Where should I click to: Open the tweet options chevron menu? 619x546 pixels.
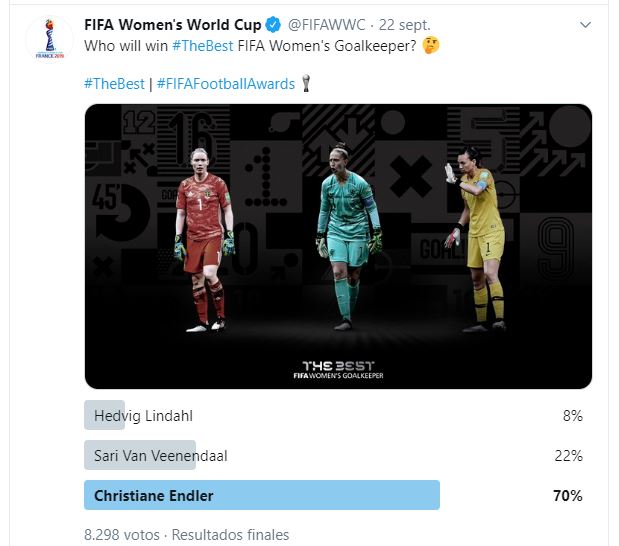click(x=585, y=25)
